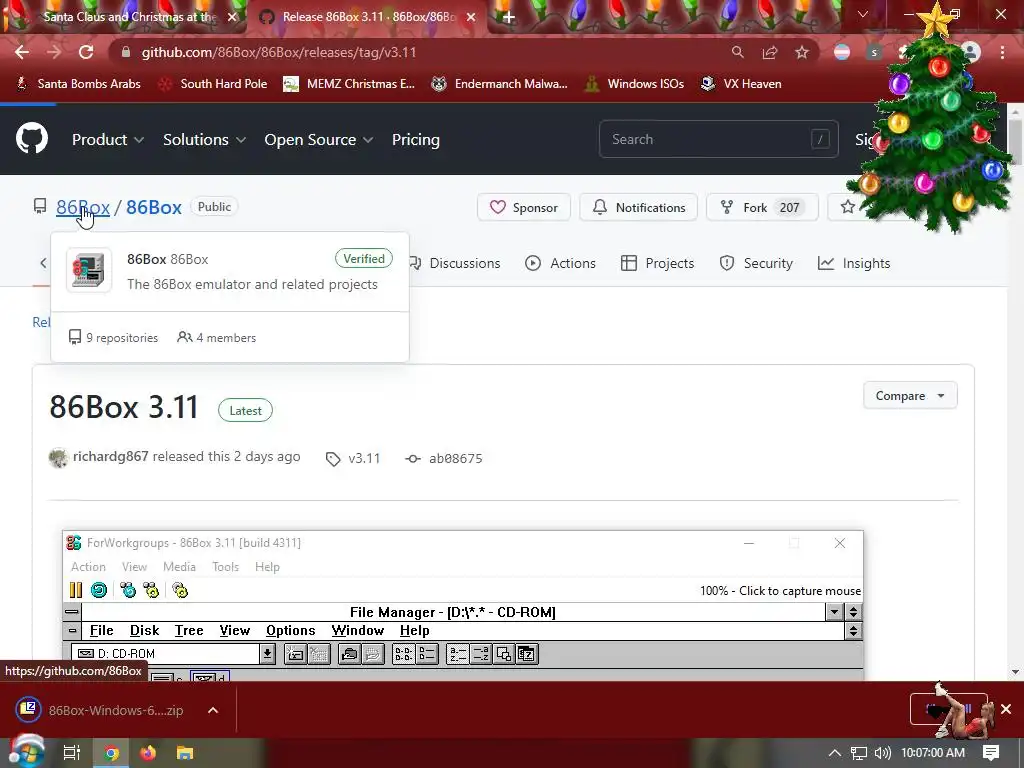Close the downloads bar

tap(1006, 709)
